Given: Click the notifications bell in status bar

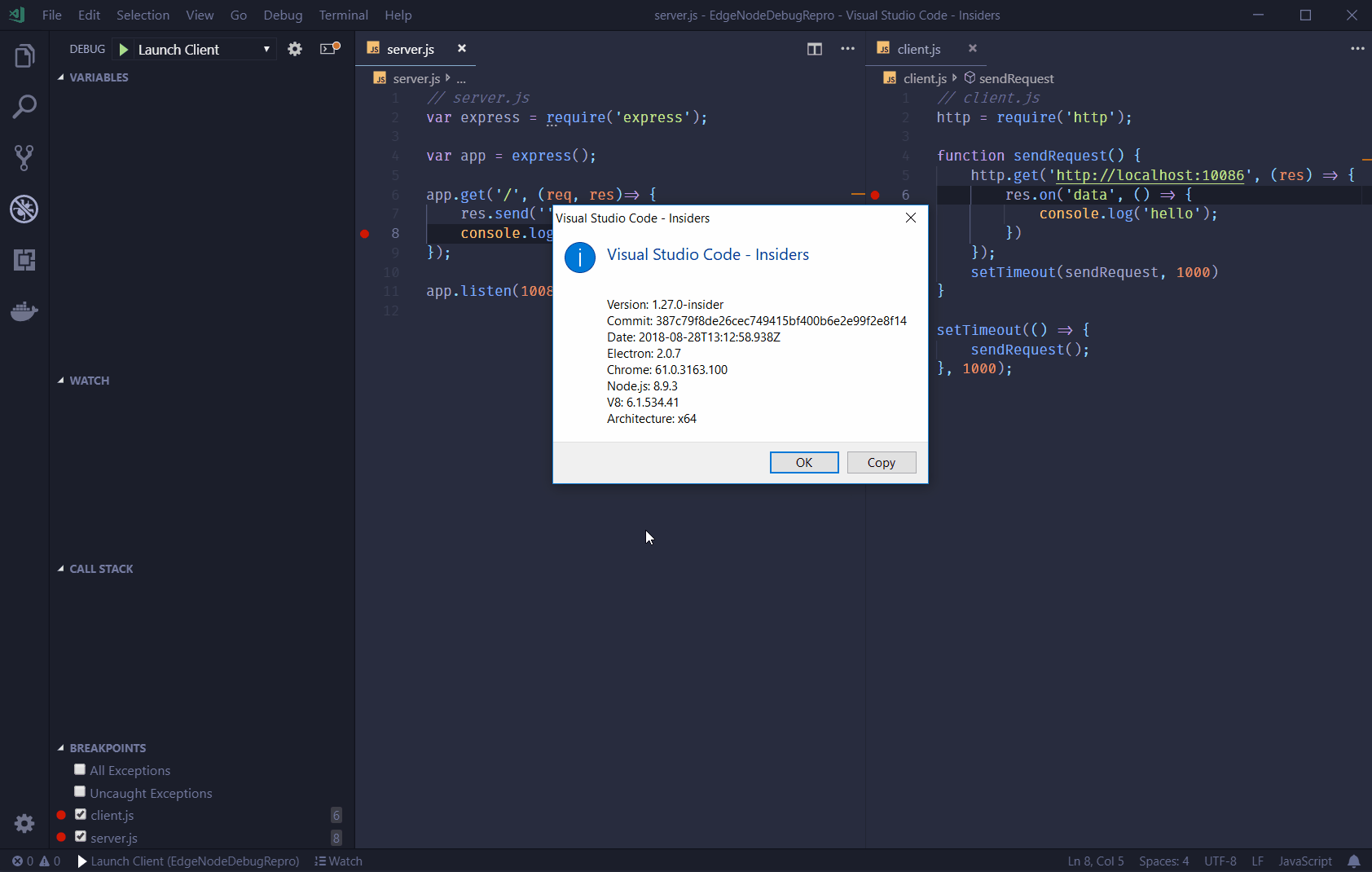Looking at the screenshot, I should pos(1354,861).
